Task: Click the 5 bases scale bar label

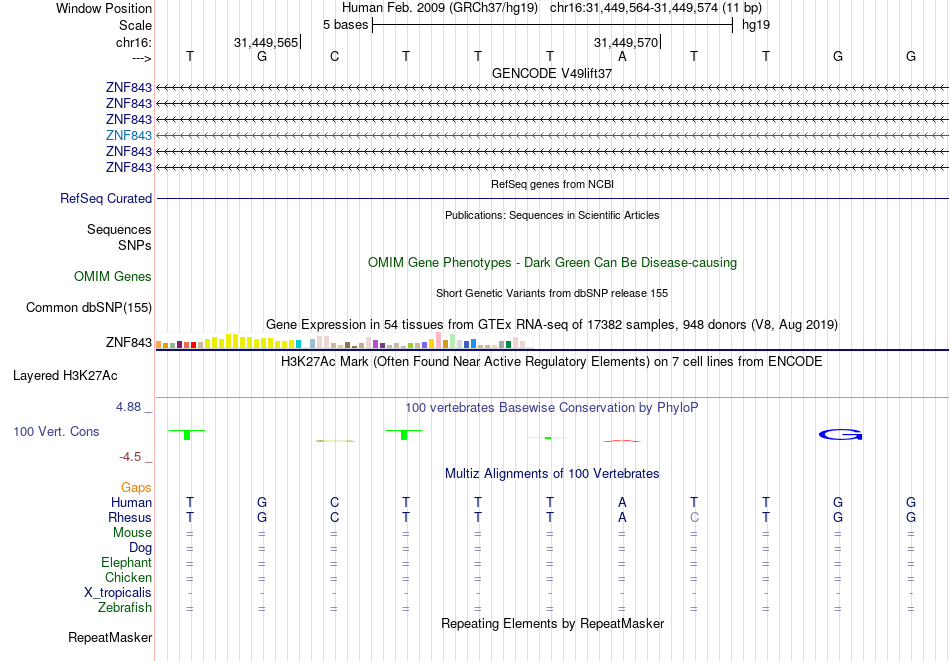Action: (345, 25)
